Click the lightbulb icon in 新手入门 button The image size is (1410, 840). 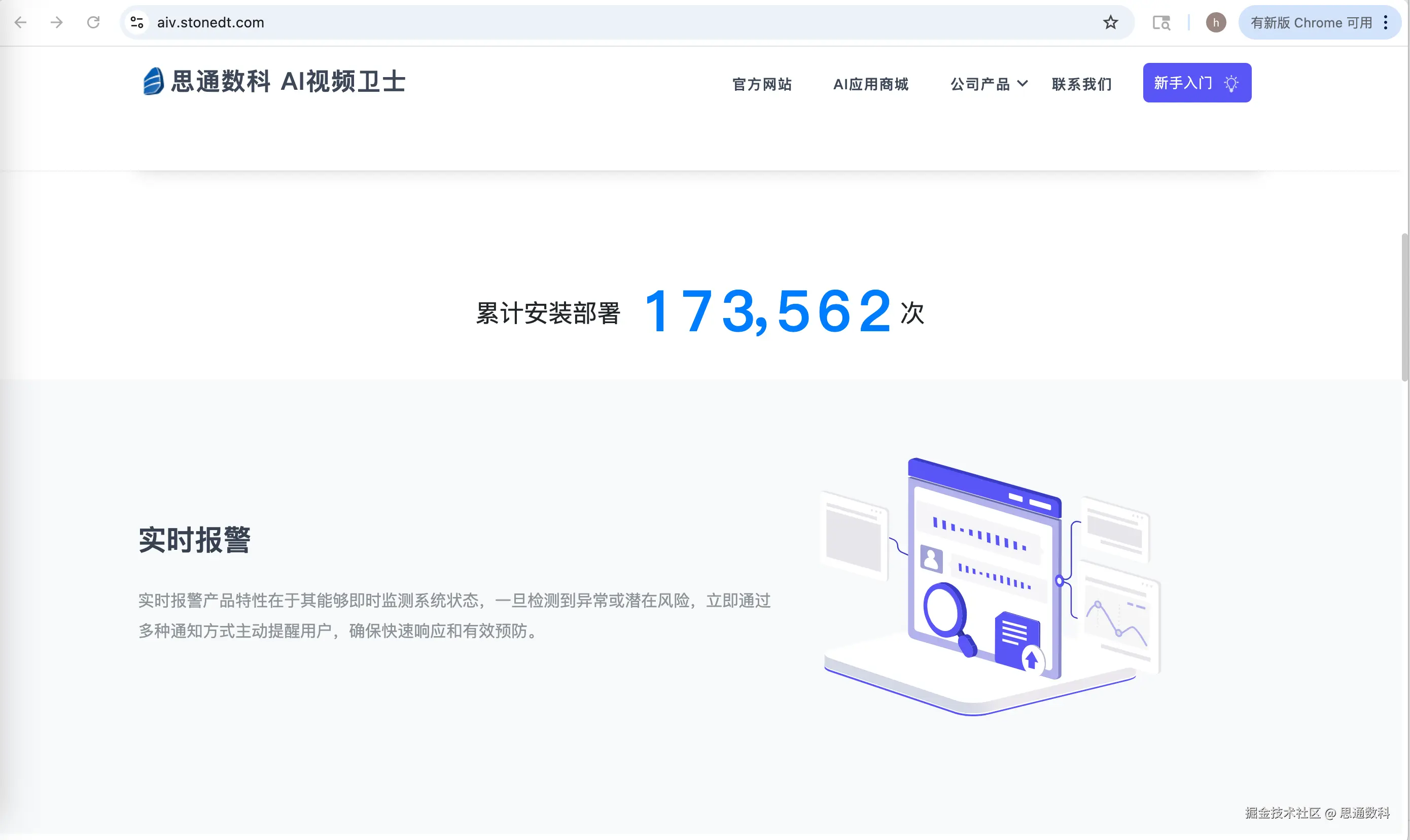1231,83
